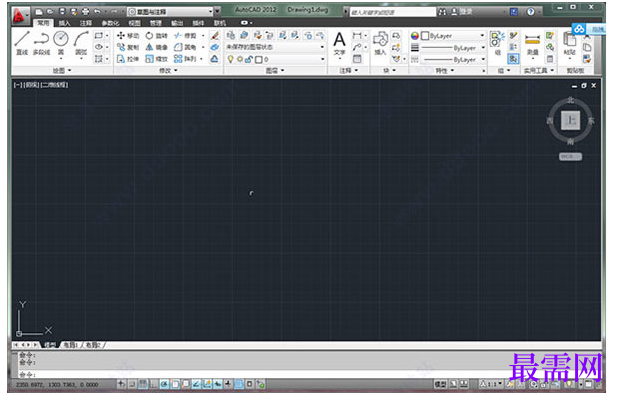The height and width of the screenshot is (399, 621).
Task: Select the Rotate (旋转) tool
Action: pyautogui.click(x=156, y=36)
